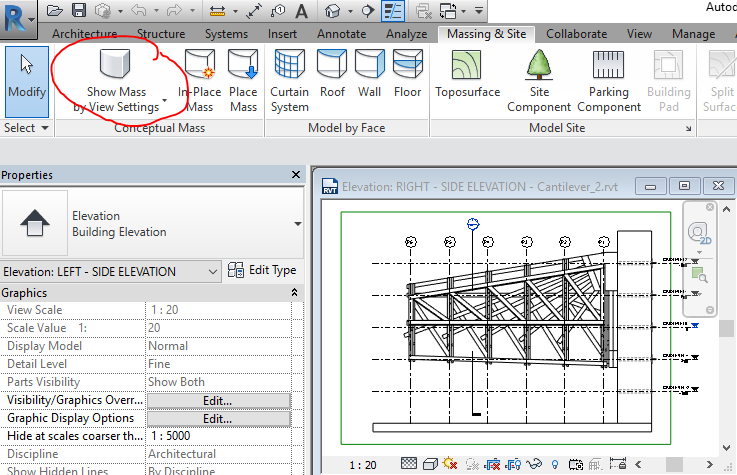This screenshot has height=475, width=737.
Task: Toggle Show Crop Region icon
Action: 513,464
